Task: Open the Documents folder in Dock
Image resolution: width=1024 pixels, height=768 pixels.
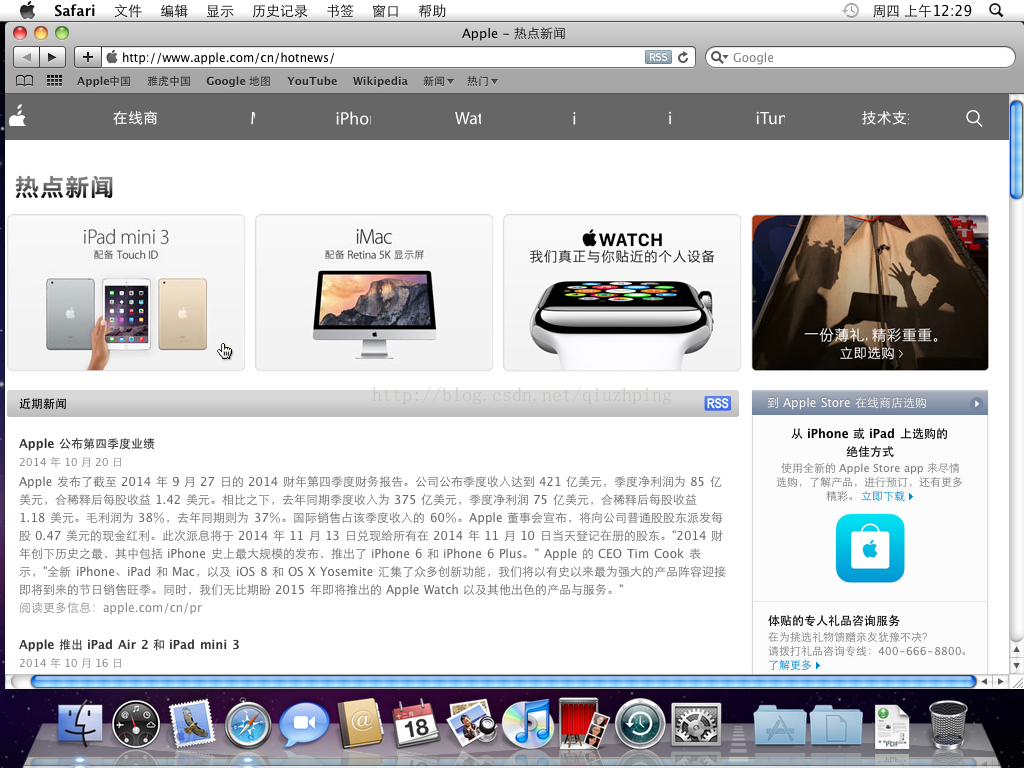Action: [x=837, y=726]
